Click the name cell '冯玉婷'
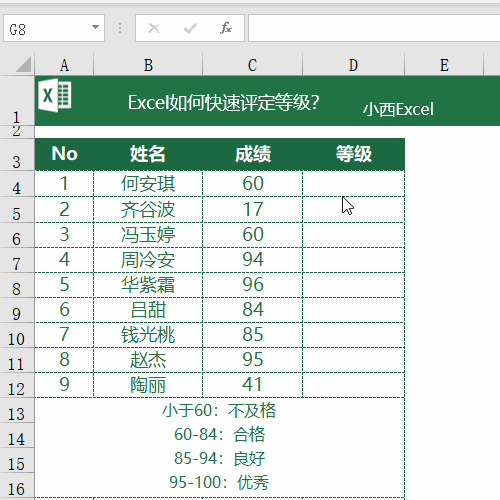 tap(148, 235)
